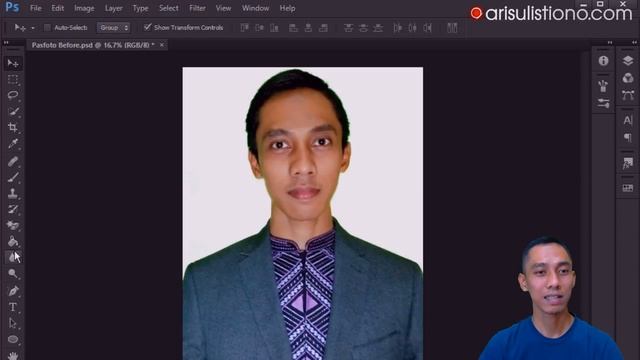Open the File menu
Screen dimensions: 640x360
click(36, 8)
